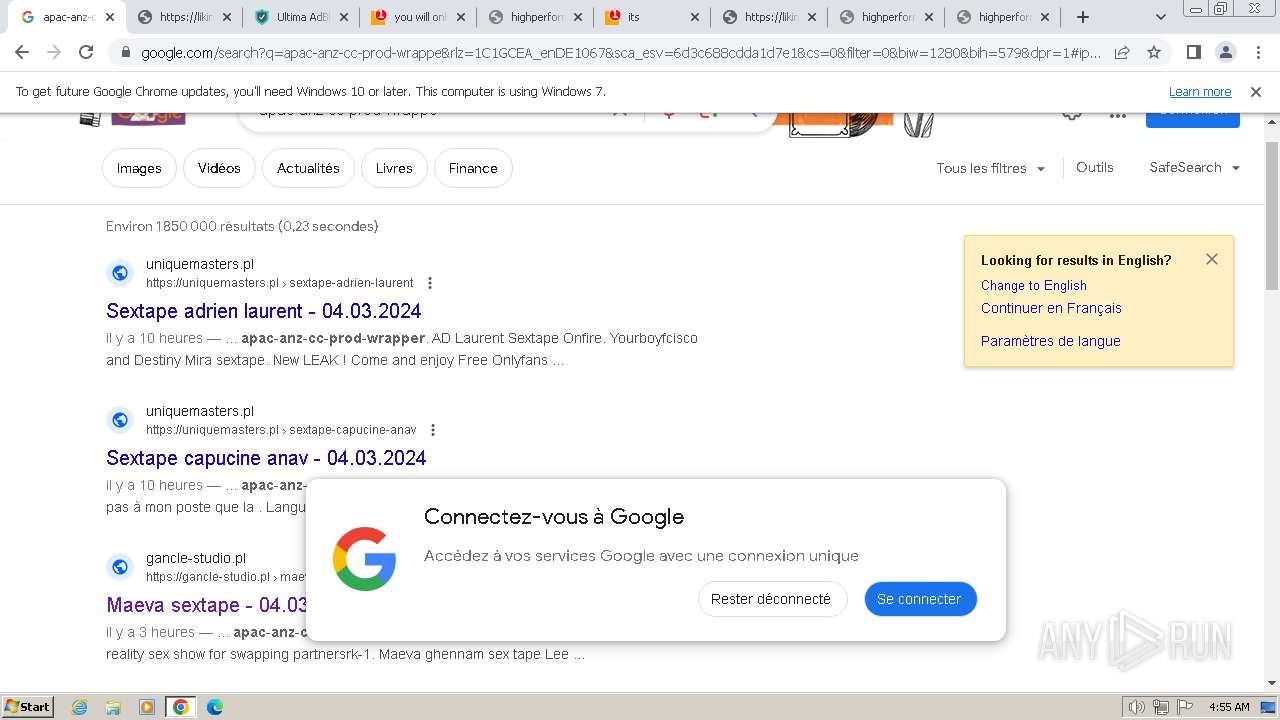Open the Action Center flag icon

1185,707
